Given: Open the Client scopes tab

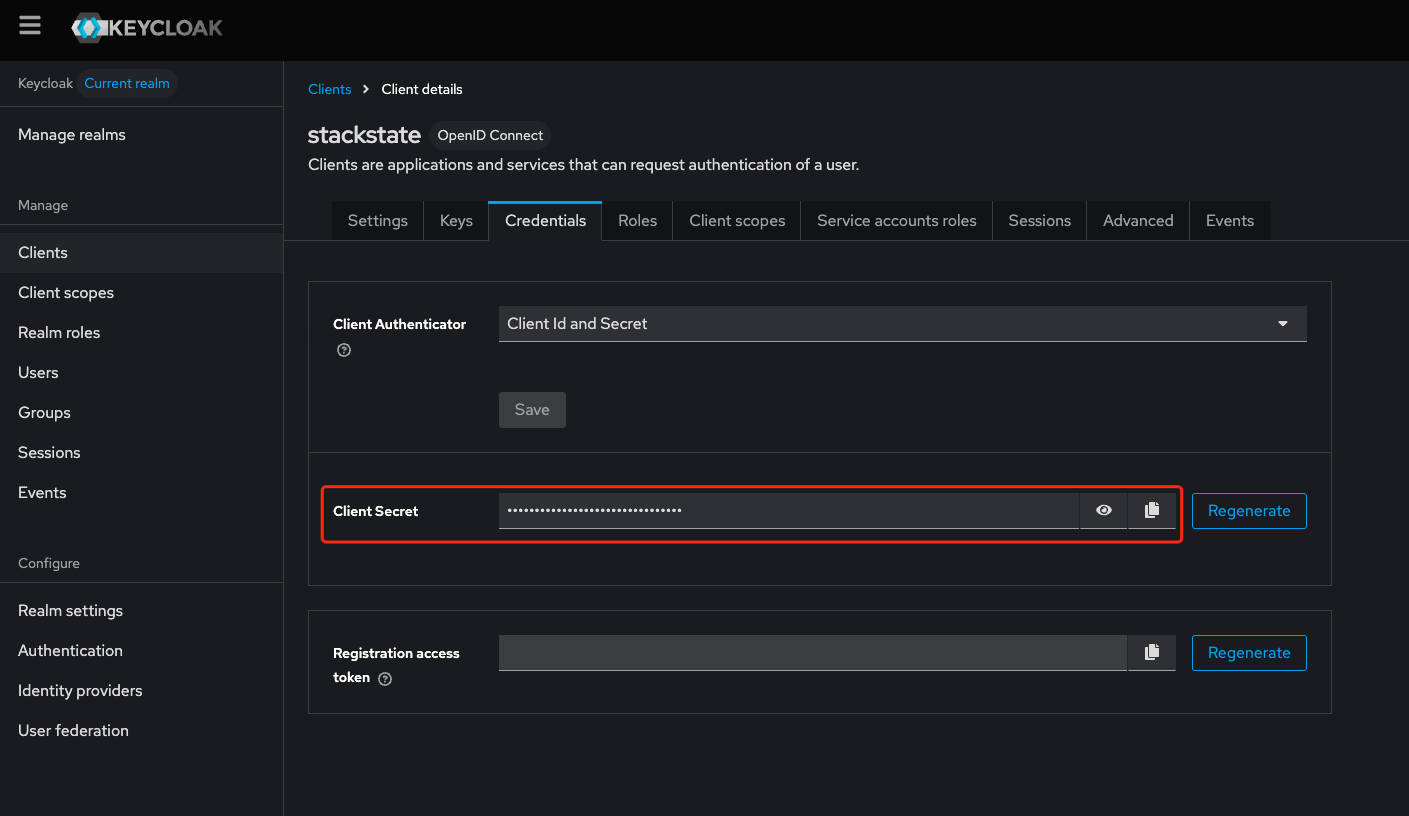Looking at the screenshot, I should point(737,221).
